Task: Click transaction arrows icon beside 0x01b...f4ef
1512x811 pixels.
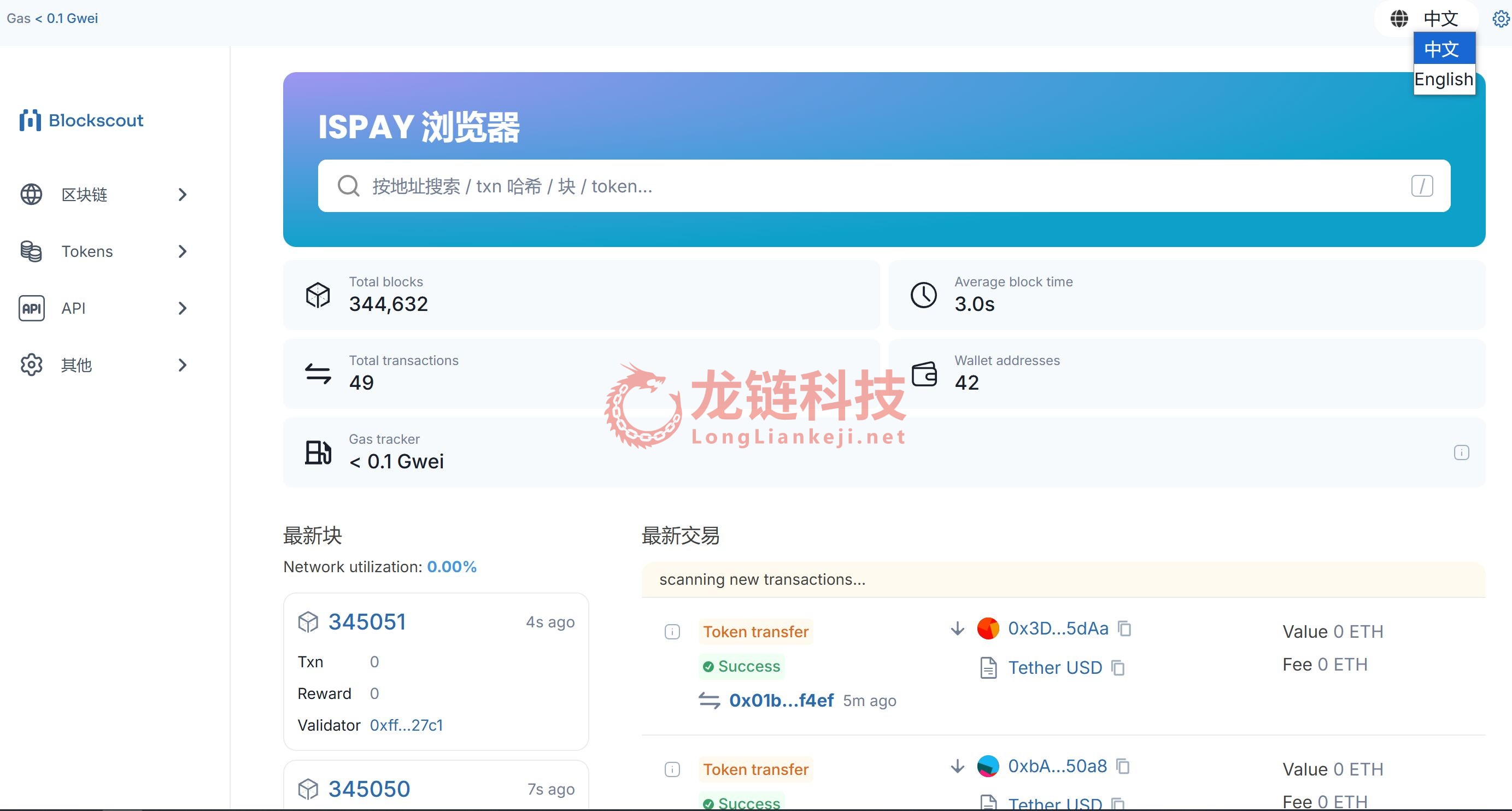Action: click(709, 700)
